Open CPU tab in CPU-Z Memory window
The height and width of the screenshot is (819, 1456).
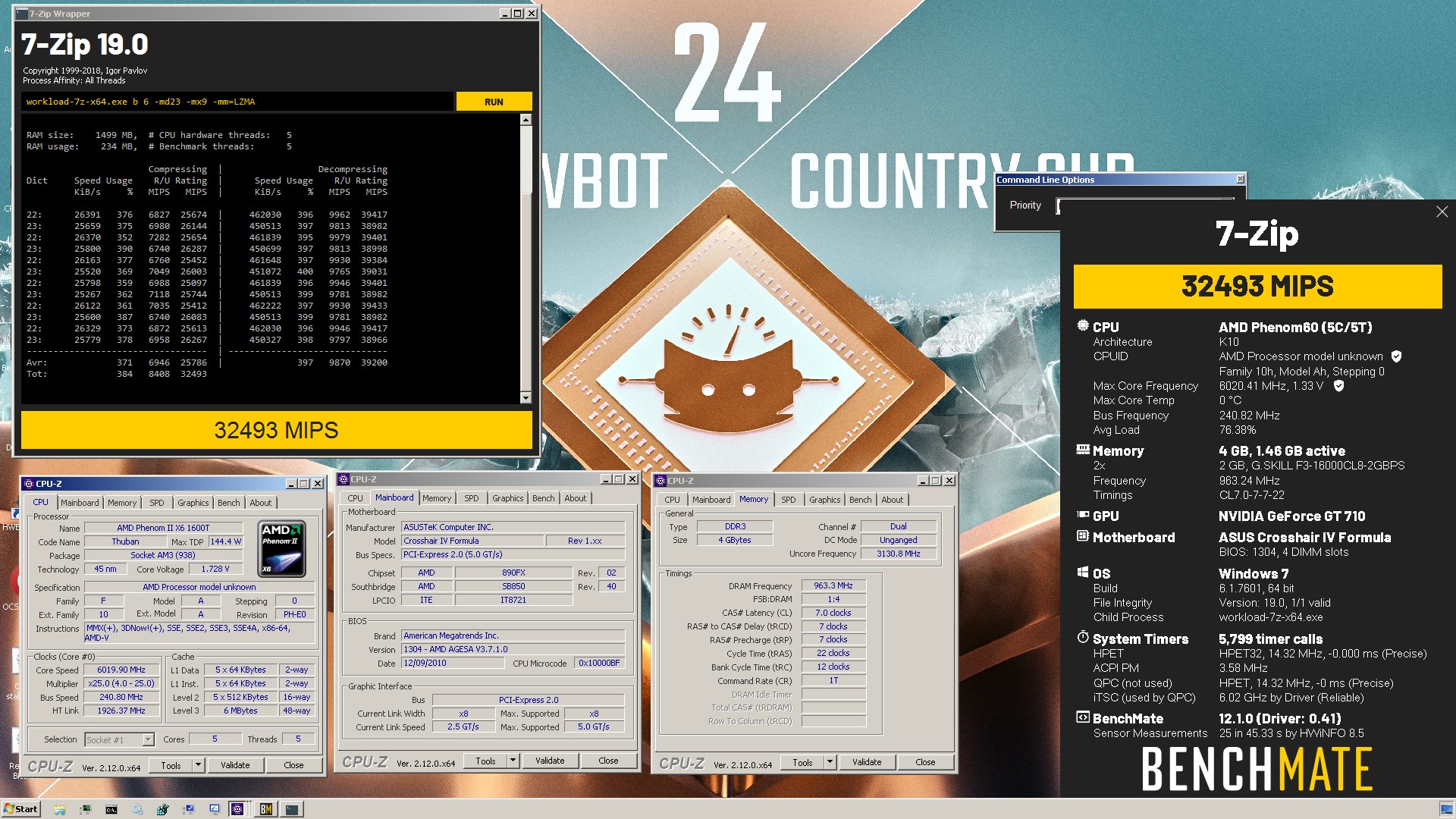coord(672,500)
